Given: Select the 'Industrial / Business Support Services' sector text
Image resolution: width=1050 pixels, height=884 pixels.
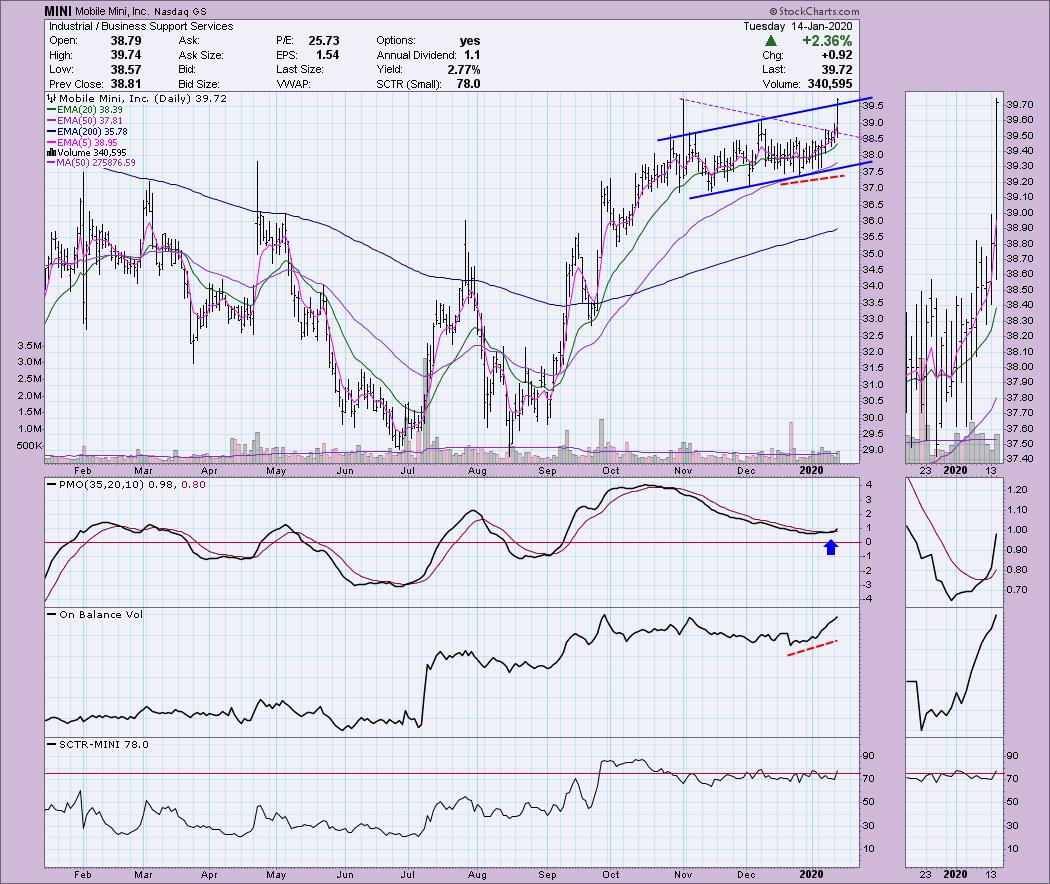Looking at the screenshot, I should [141, 26].
